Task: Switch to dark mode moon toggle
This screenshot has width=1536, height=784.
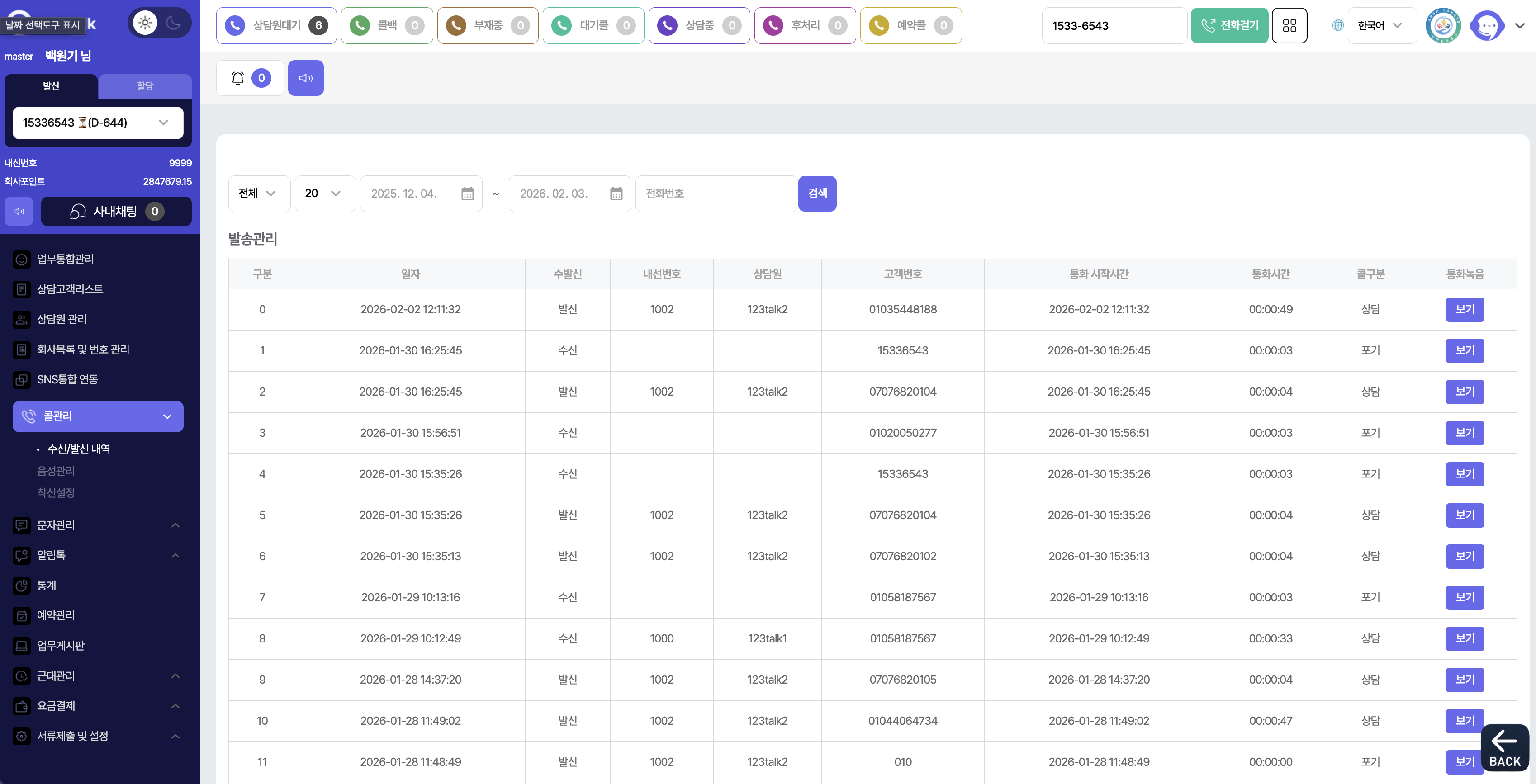Action: tap(174, 23)
